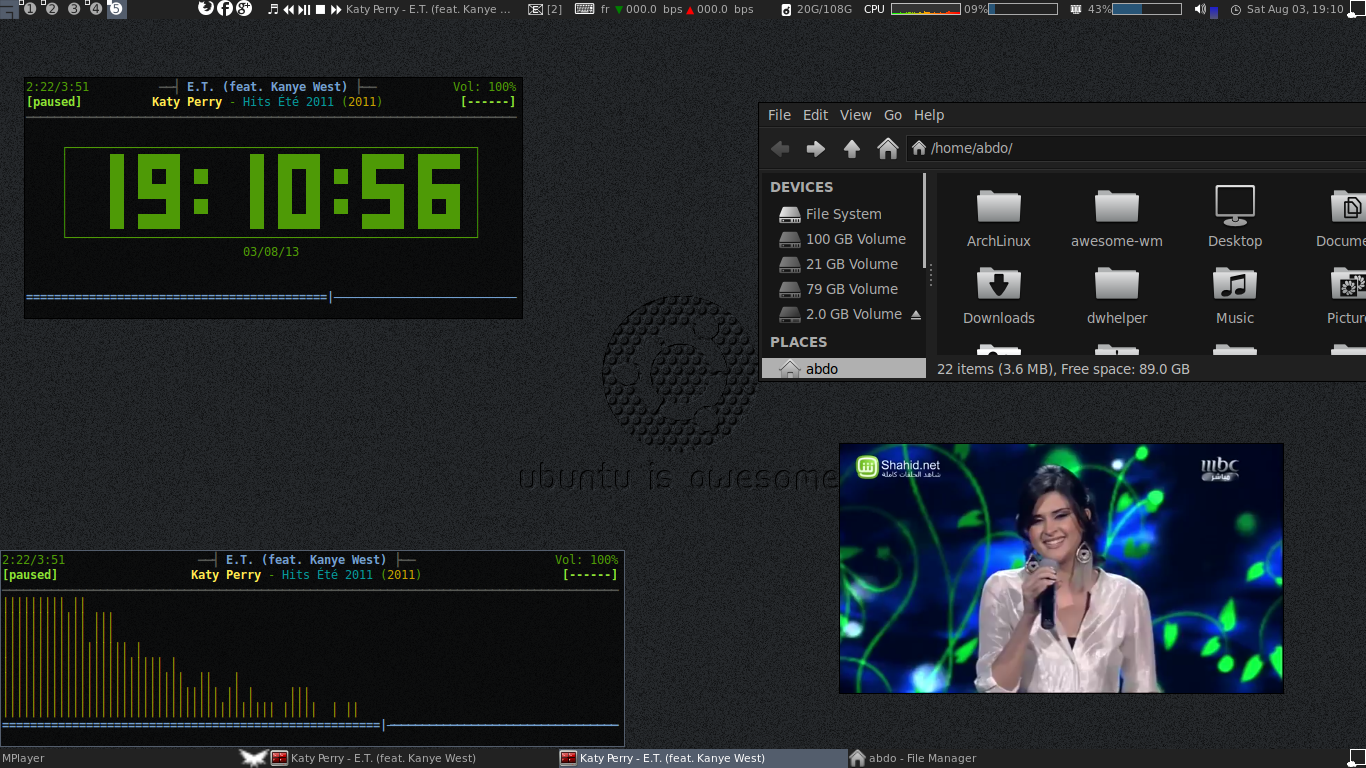Open the Google+ shortcut icon
This screenshot has height=768, width=1366.
coord(244,8)
